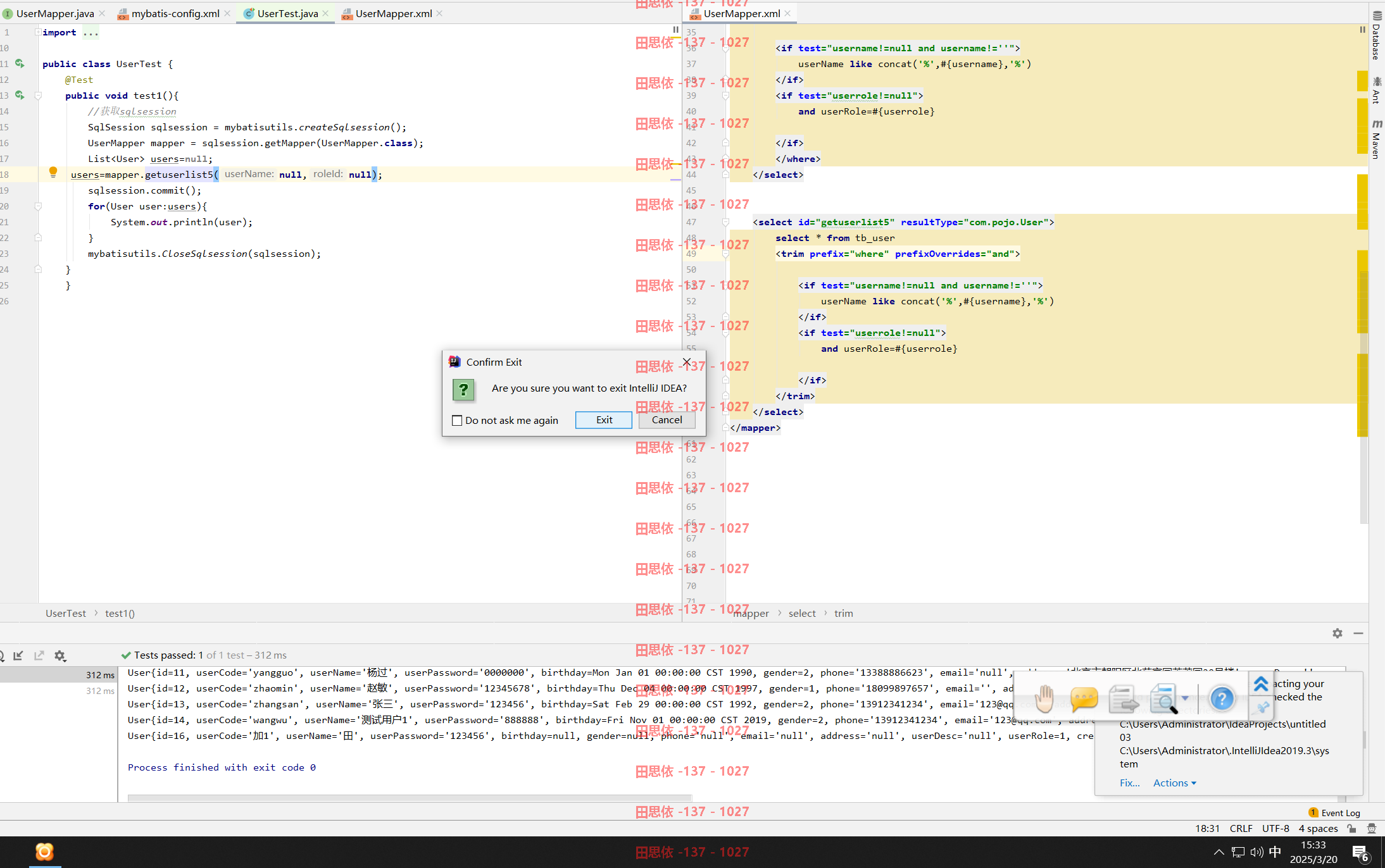Toggle the read-only lock icon in status bar
Screen dimensions: 1385x868
tap(1352, 828)
